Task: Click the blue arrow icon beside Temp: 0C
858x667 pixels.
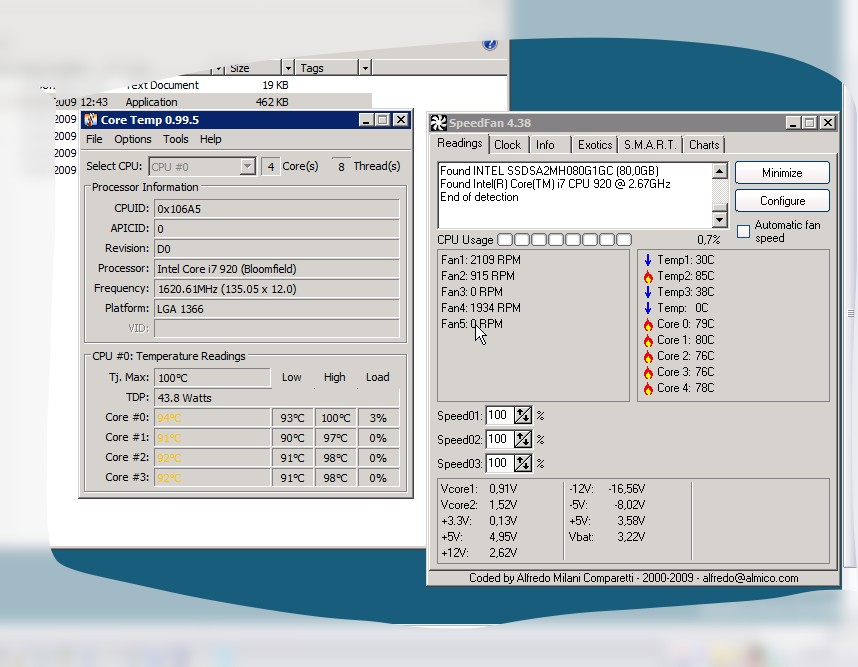Action: point(648,308)
